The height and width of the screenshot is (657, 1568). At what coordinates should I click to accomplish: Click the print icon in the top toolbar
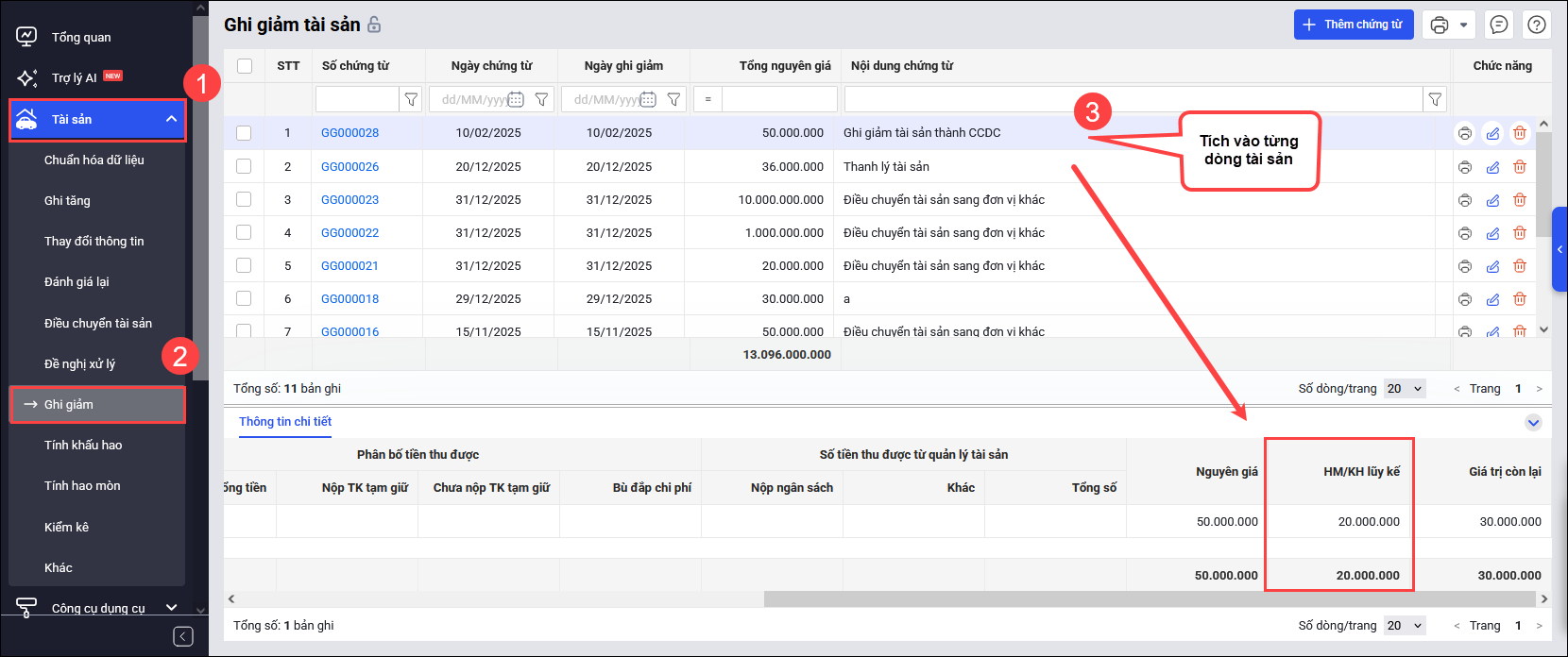pos(1439,25)
